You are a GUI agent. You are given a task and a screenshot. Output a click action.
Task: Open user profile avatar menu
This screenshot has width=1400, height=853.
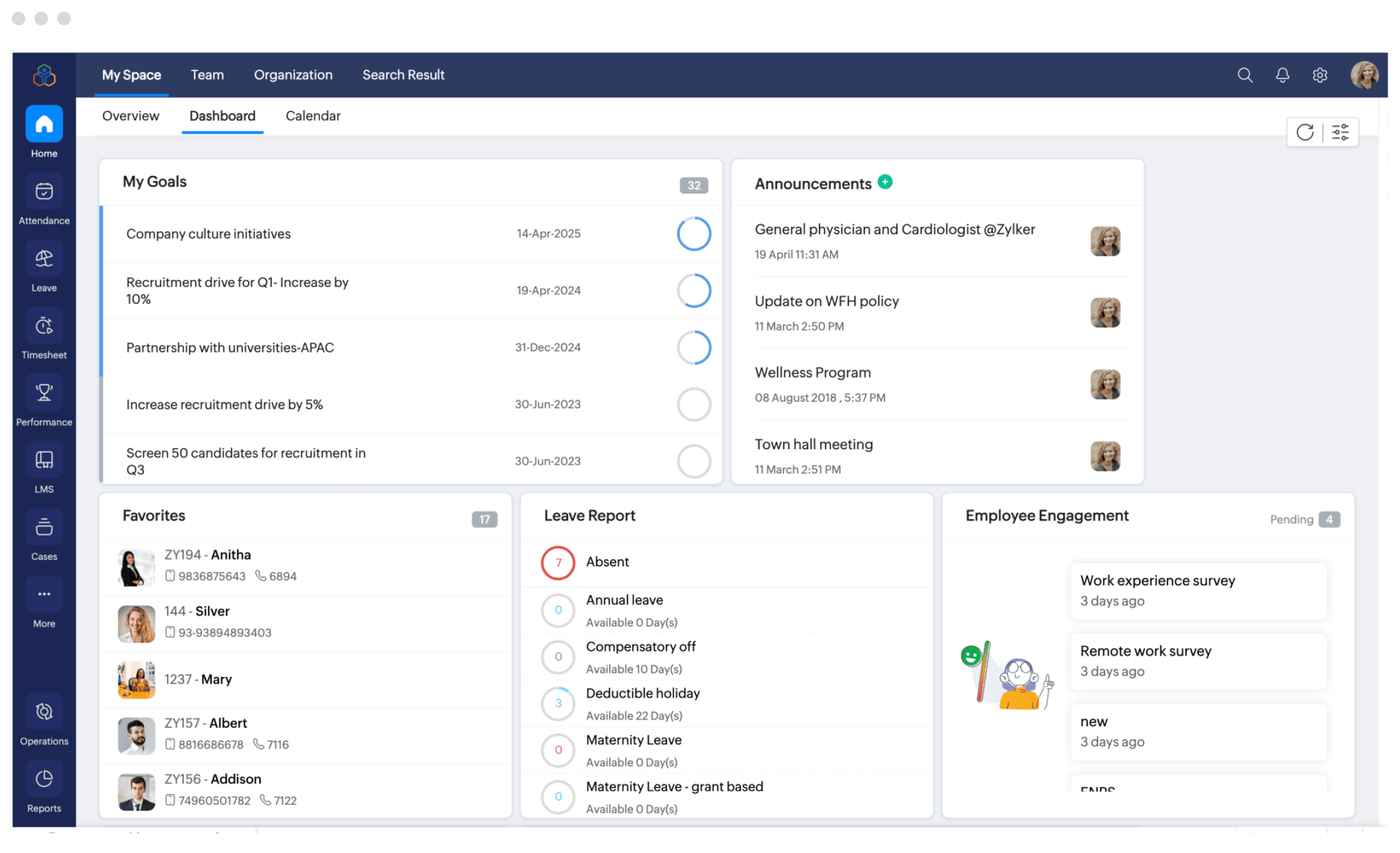1364,75
